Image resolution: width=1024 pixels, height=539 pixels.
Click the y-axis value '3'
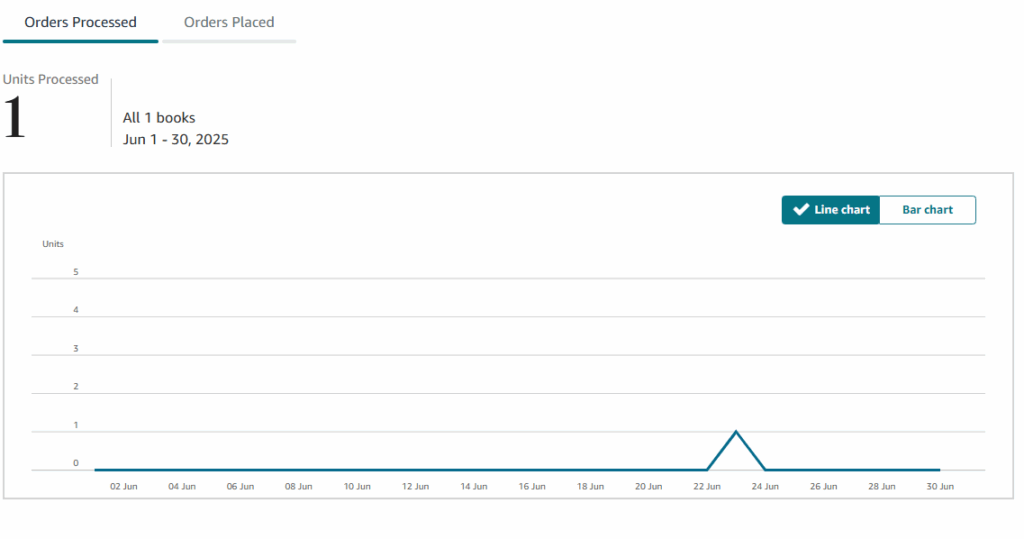[76, 348]
